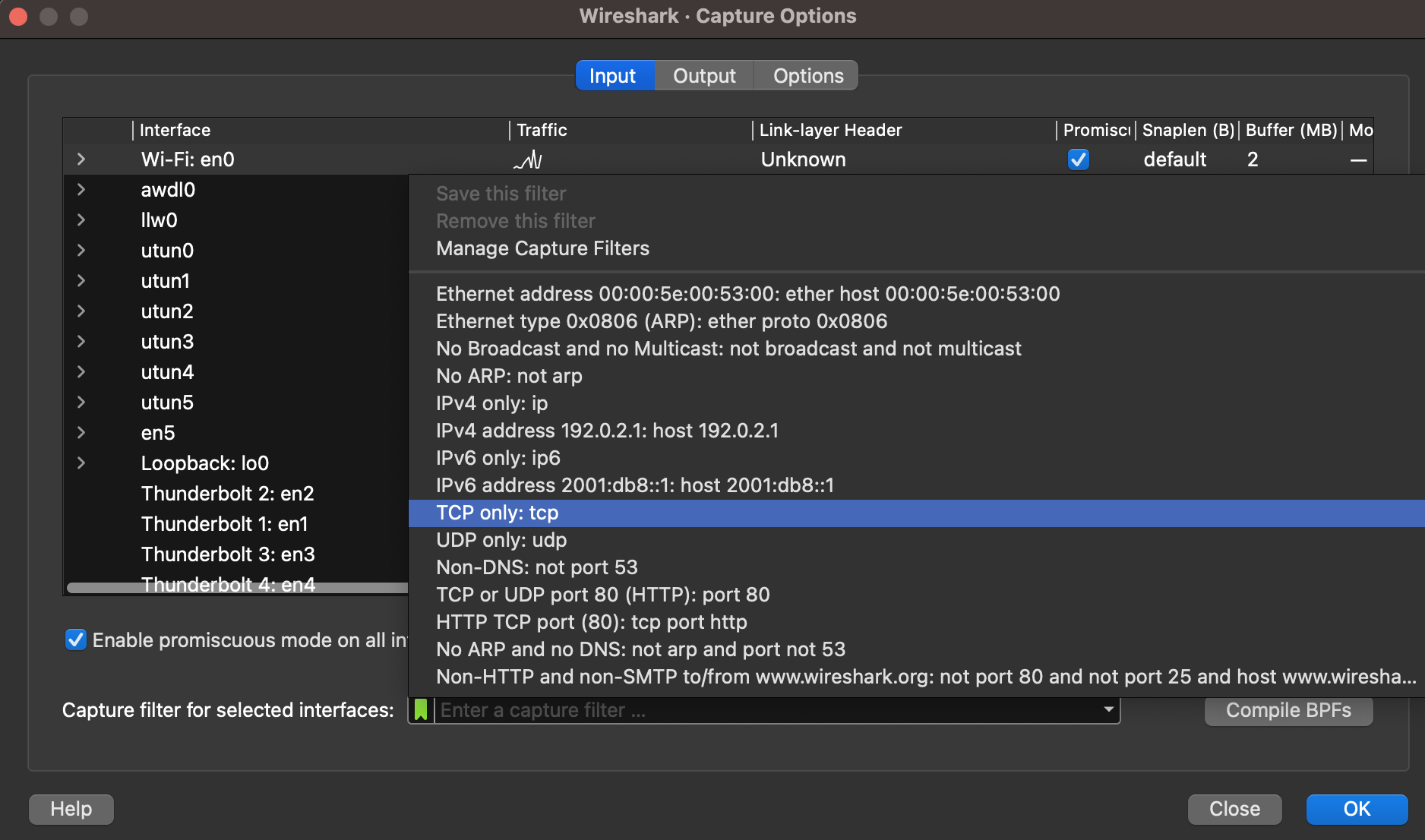Image resolution: width=1425 pixels, height=840 pixels.
Task: Select the IPv4 only: ip filter
Action: coord(917,403)
